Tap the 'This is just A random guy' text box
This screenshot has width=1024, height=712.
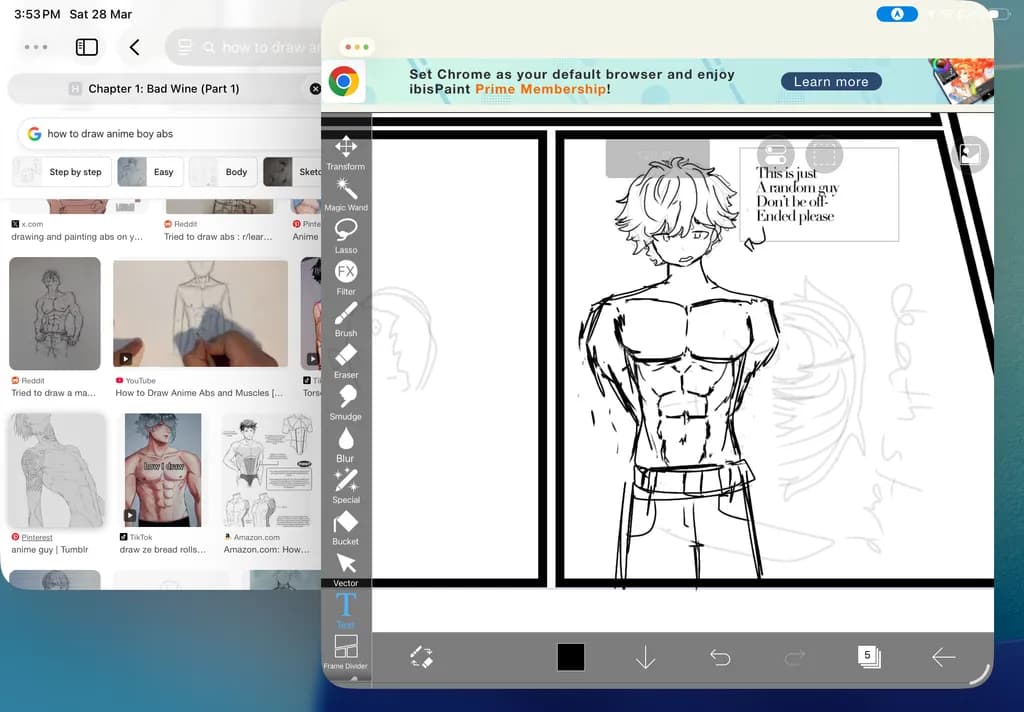coord(819,195)
